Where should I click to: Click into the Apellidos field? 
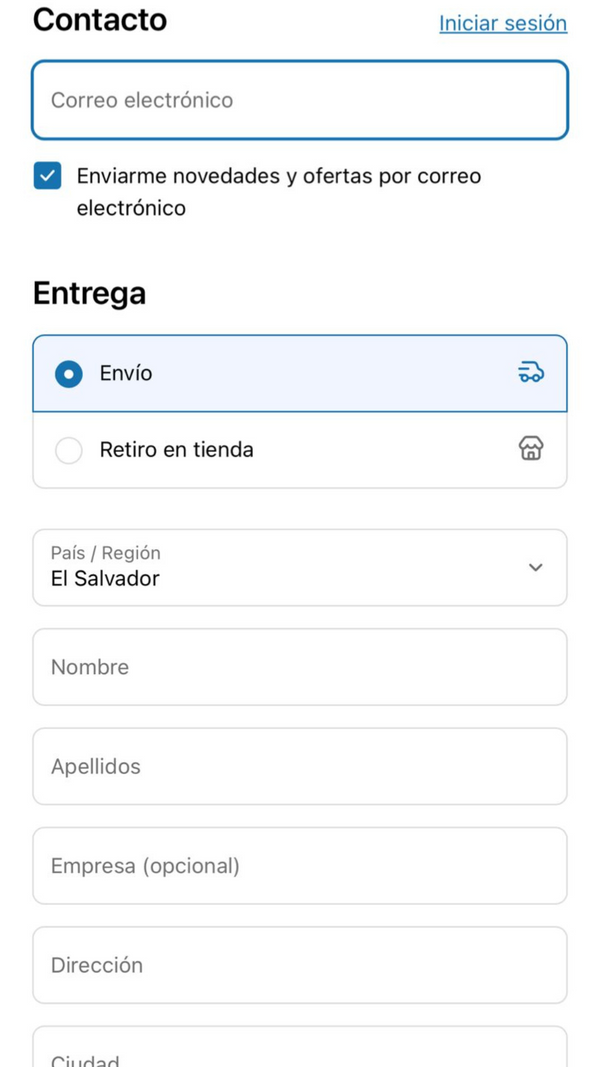click(x=299, y=766)
